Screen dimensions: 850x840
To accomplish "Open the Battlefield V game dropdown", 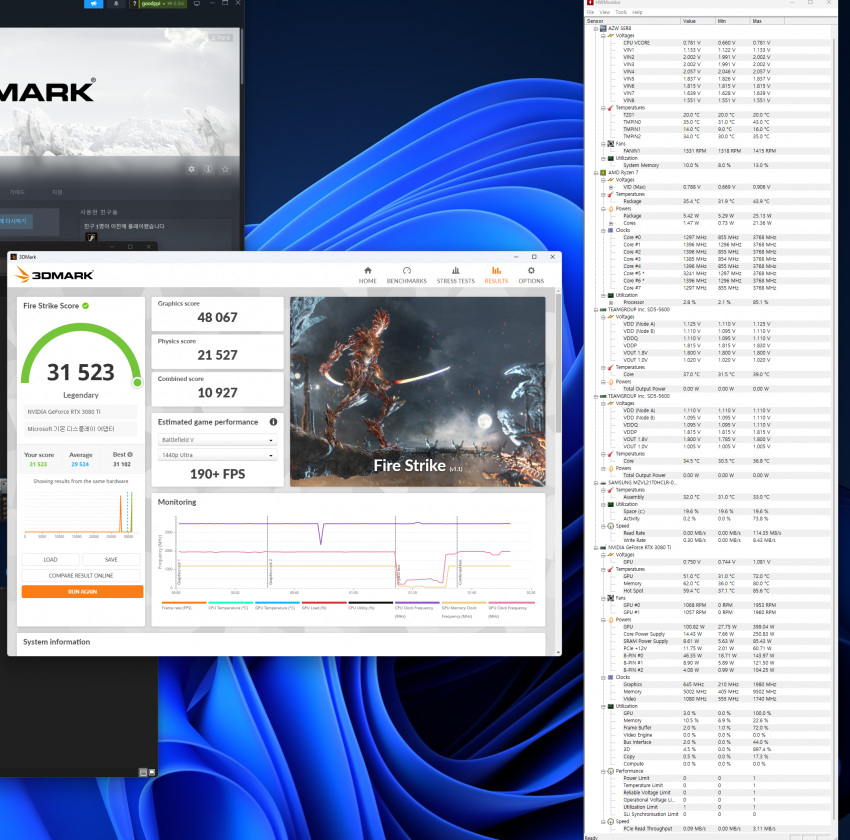I will (x=217, y=440).
